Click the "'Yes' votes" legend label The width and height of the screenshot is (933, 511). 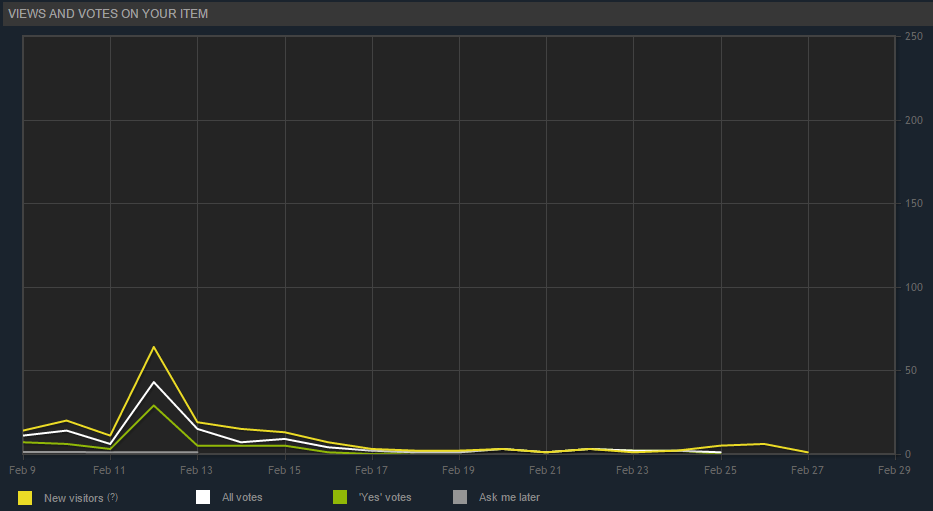(x=385, y=497)
